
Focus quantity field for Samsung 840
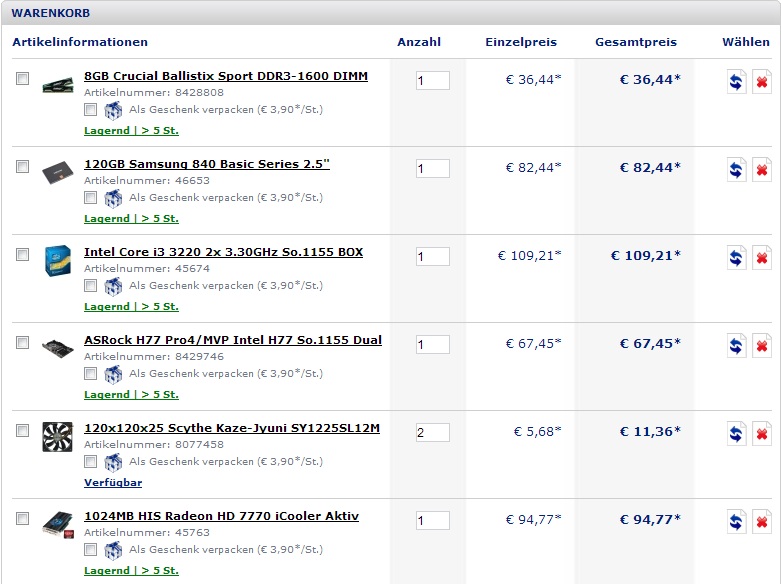433,168
